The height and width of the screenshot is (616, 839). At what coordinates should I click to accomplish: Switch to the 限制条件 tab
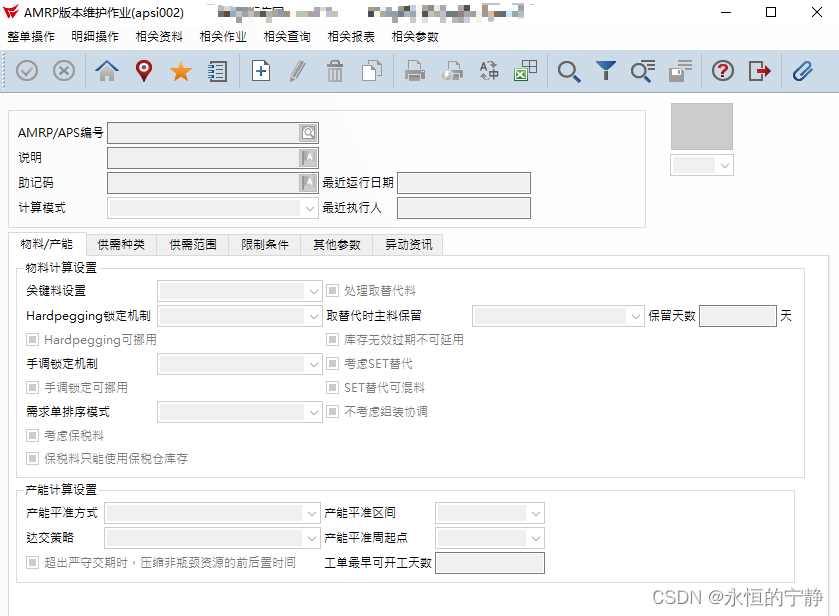[264, 244]
